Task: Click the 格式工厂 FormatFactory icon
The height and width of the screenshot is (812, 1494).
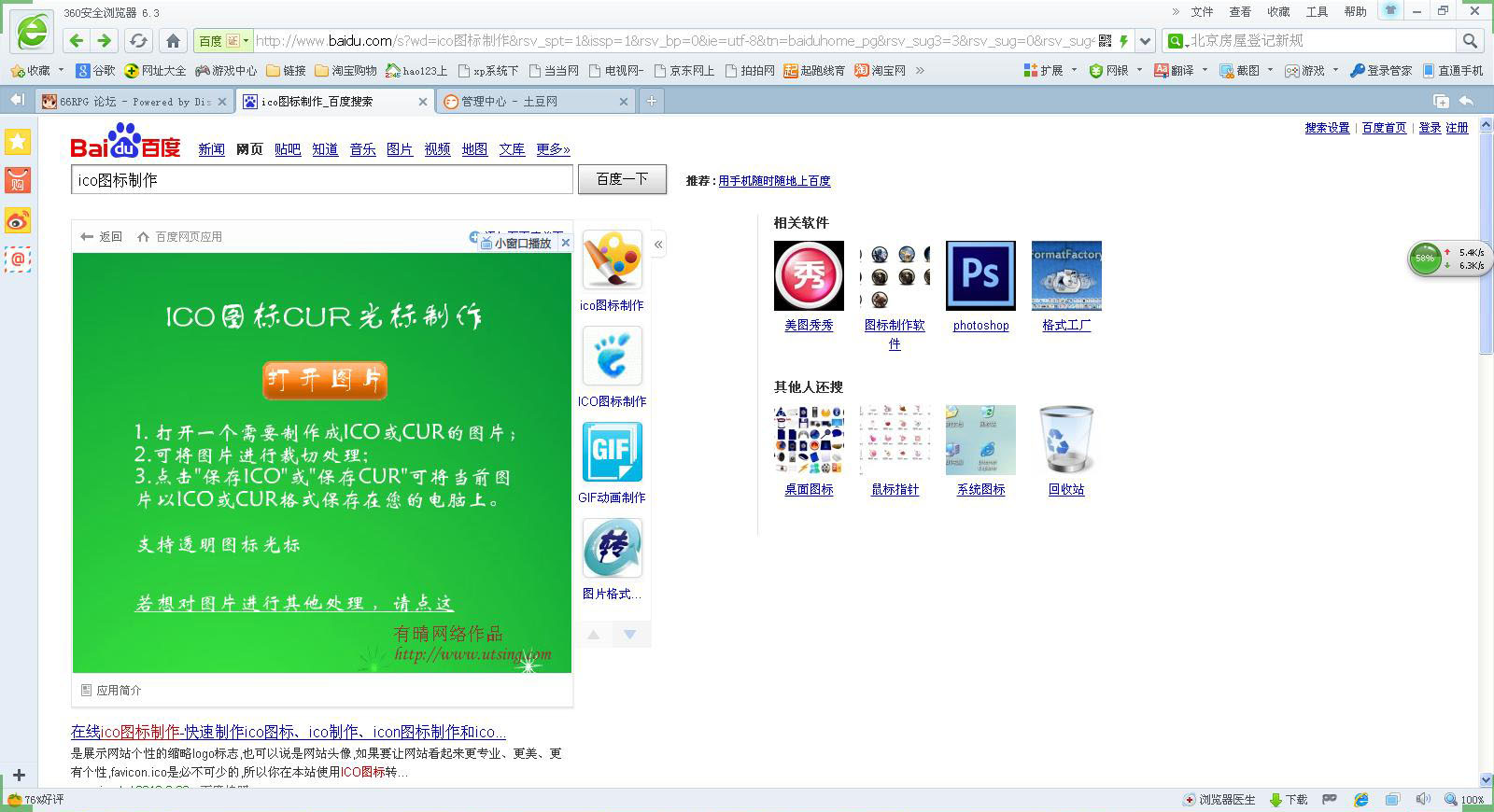Action: point(1066,275)
